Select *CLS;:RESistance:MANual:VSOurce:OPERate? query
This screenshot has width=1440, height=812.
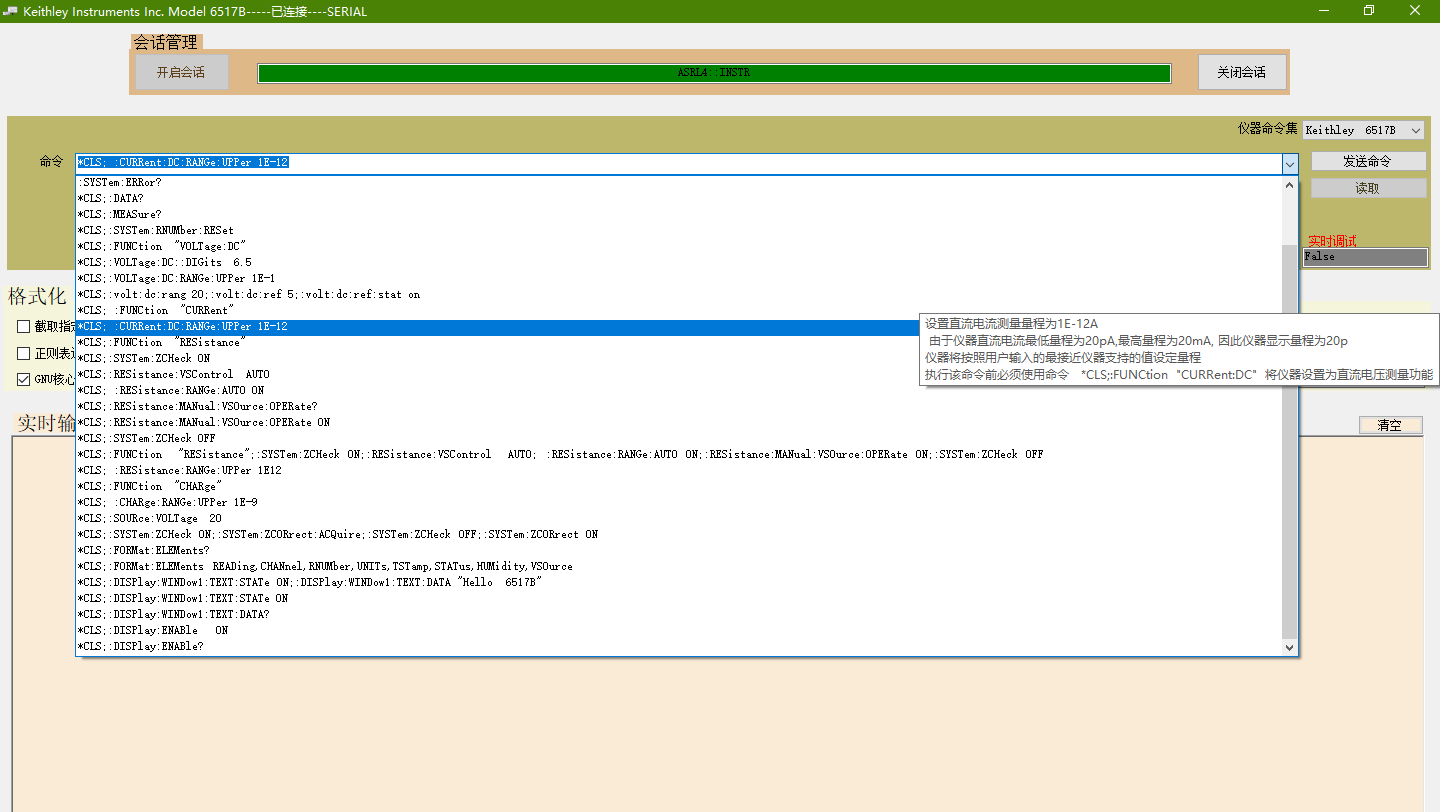(679, 406)
